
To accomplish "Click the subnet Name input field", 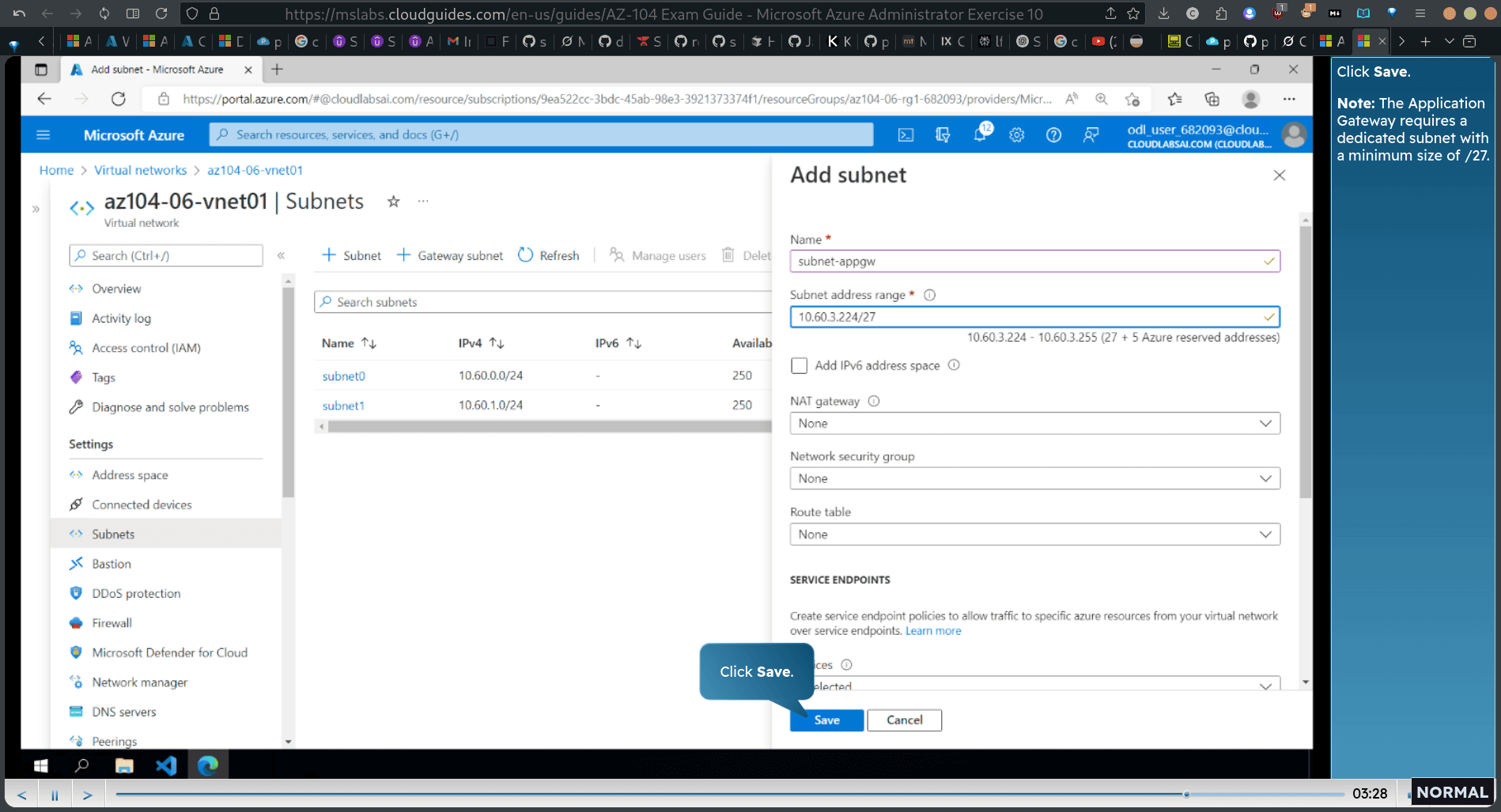I will click(1034, 261).
